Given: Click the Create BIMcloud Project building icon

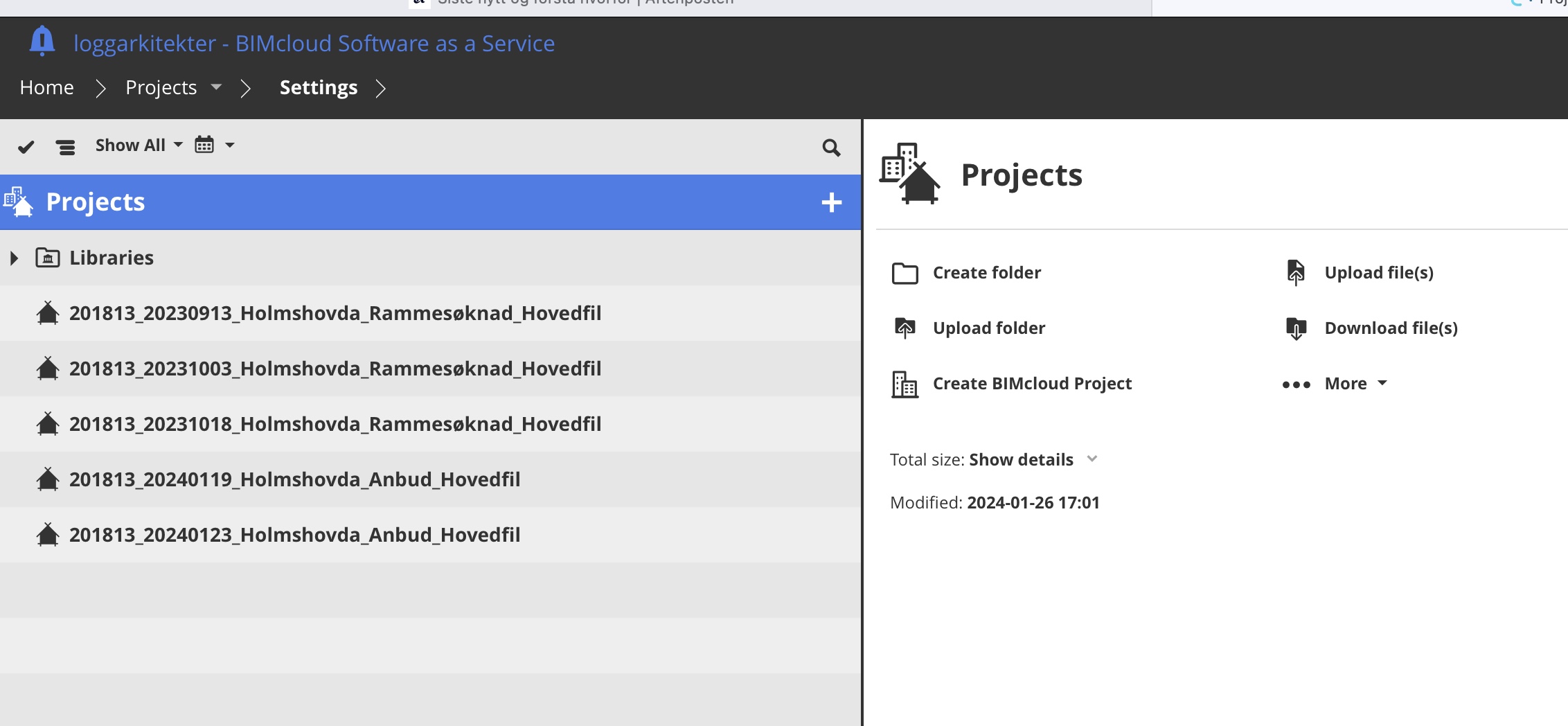Looking at the screenshot, I should pyautogui.click(x=905, y=384).
